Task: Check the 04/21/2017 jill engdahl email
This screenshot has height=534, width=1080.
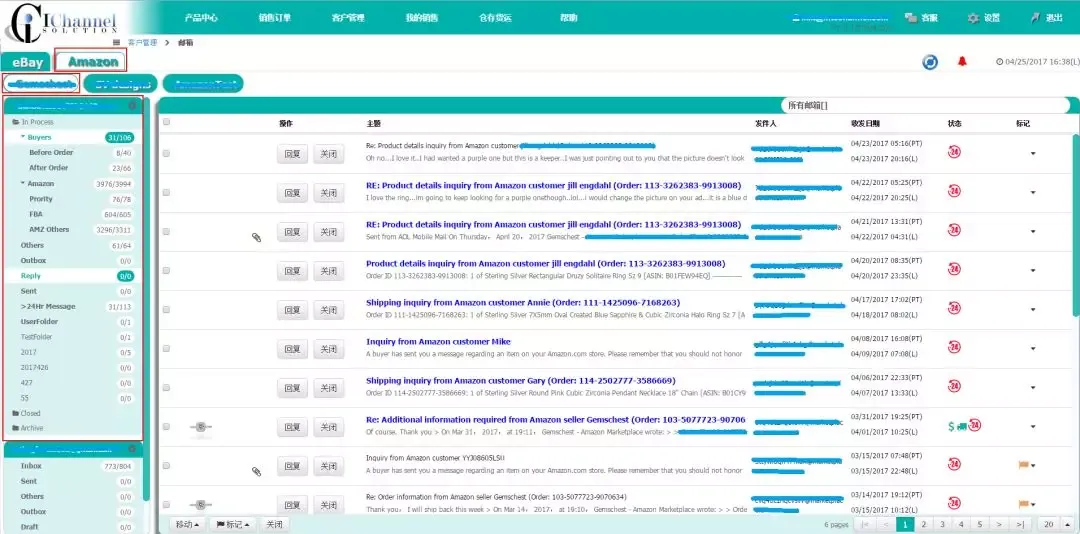Action: [166, 232]
